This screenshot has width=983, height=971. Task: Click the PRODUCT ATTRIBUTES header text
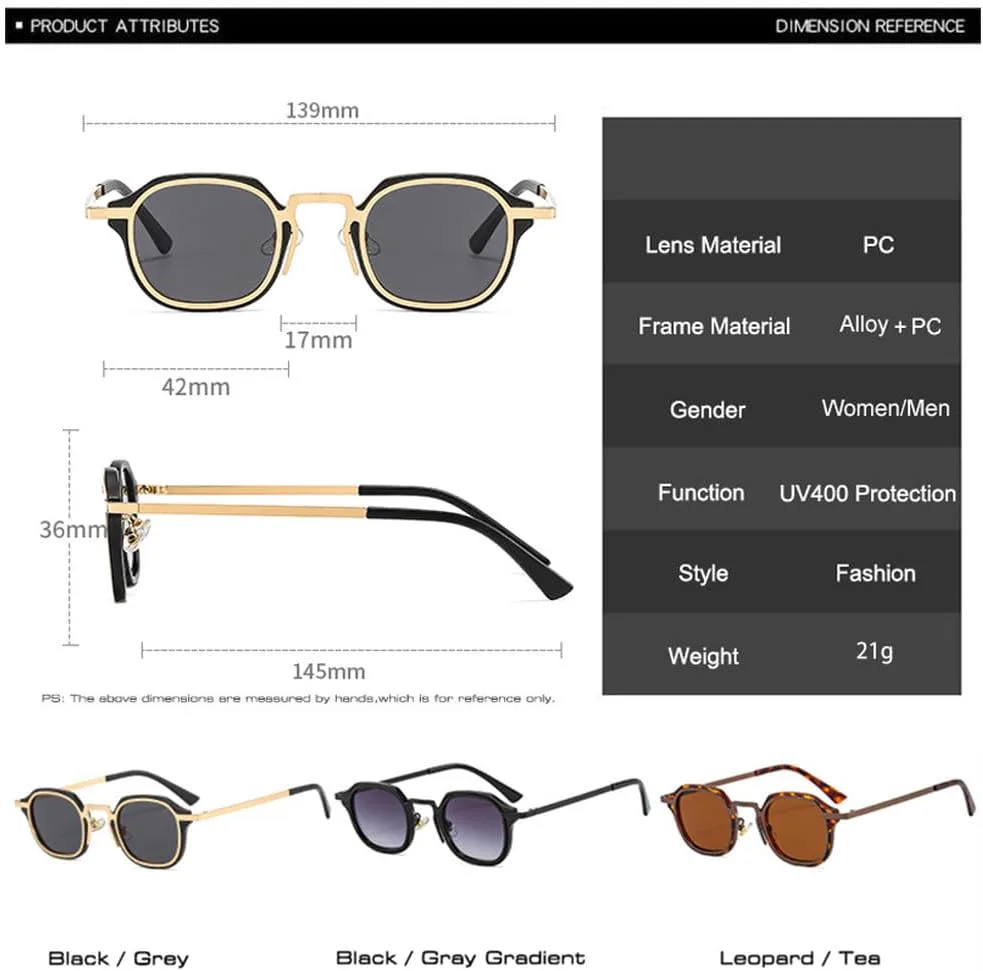(124, 26)
